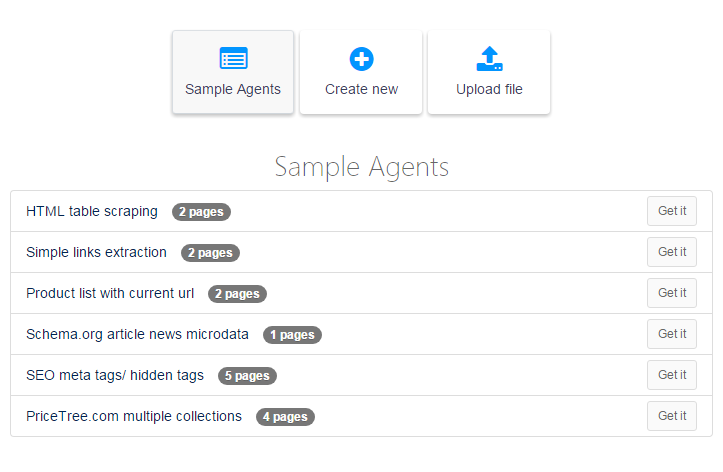
Task: Get the HTML table scraping agent
Action: 672,211
